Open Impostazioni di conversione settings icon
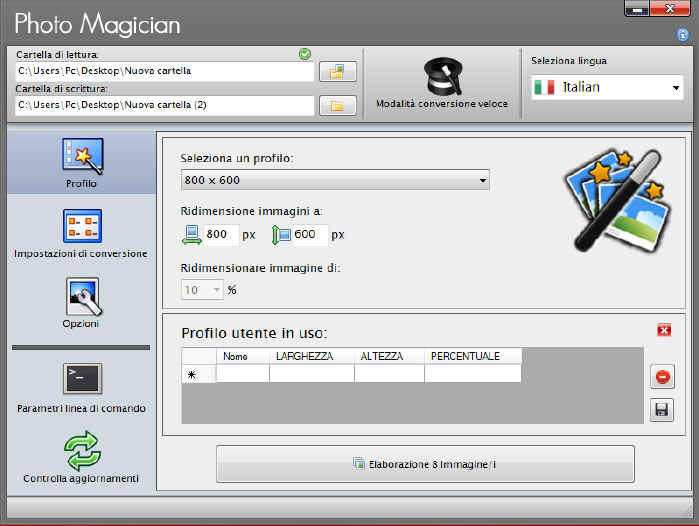The image size is (699, 526). [x=82, y=226]
